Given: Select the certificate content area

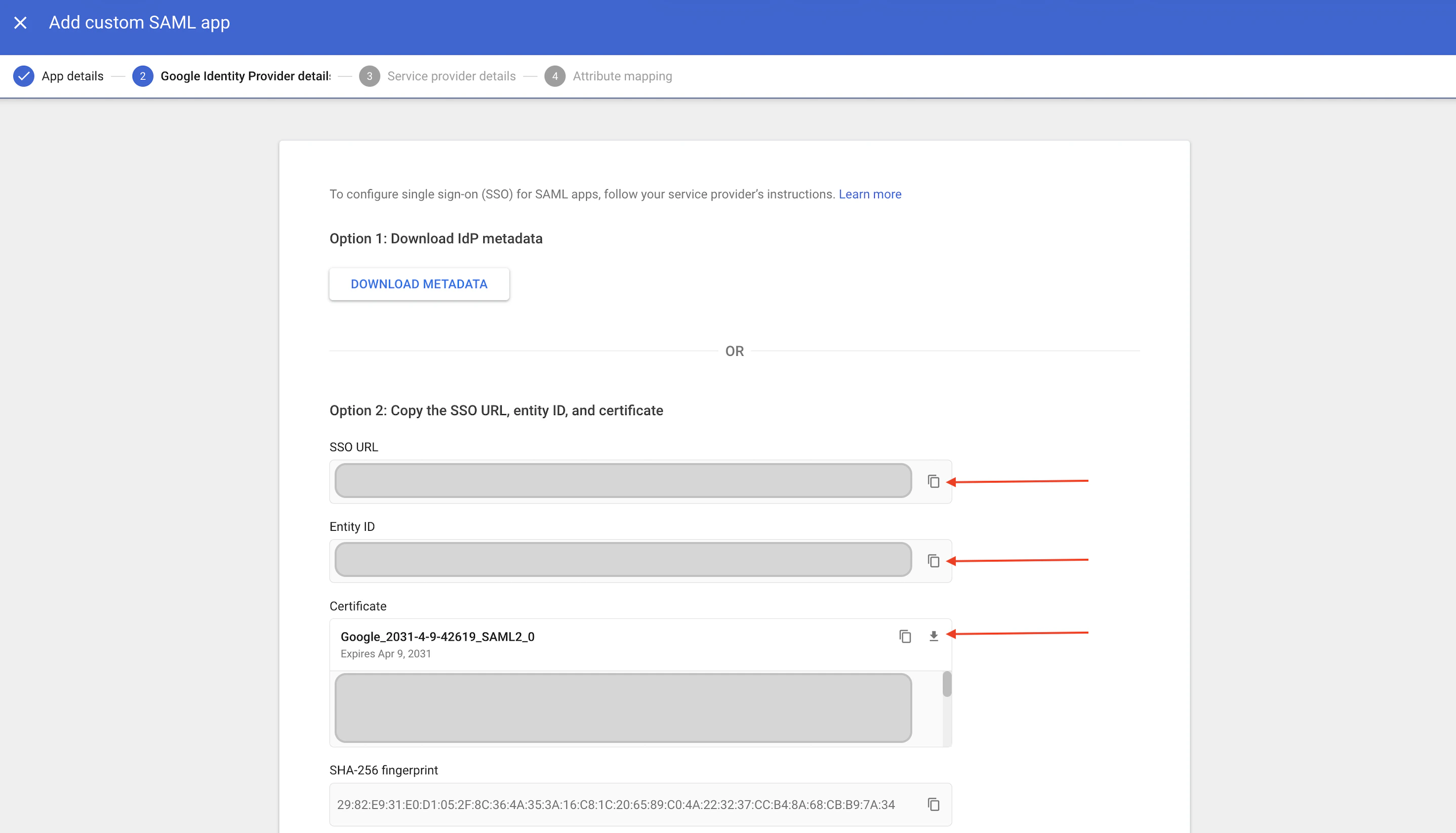Looking at the screenshot, I should click(x=622, y=707).
